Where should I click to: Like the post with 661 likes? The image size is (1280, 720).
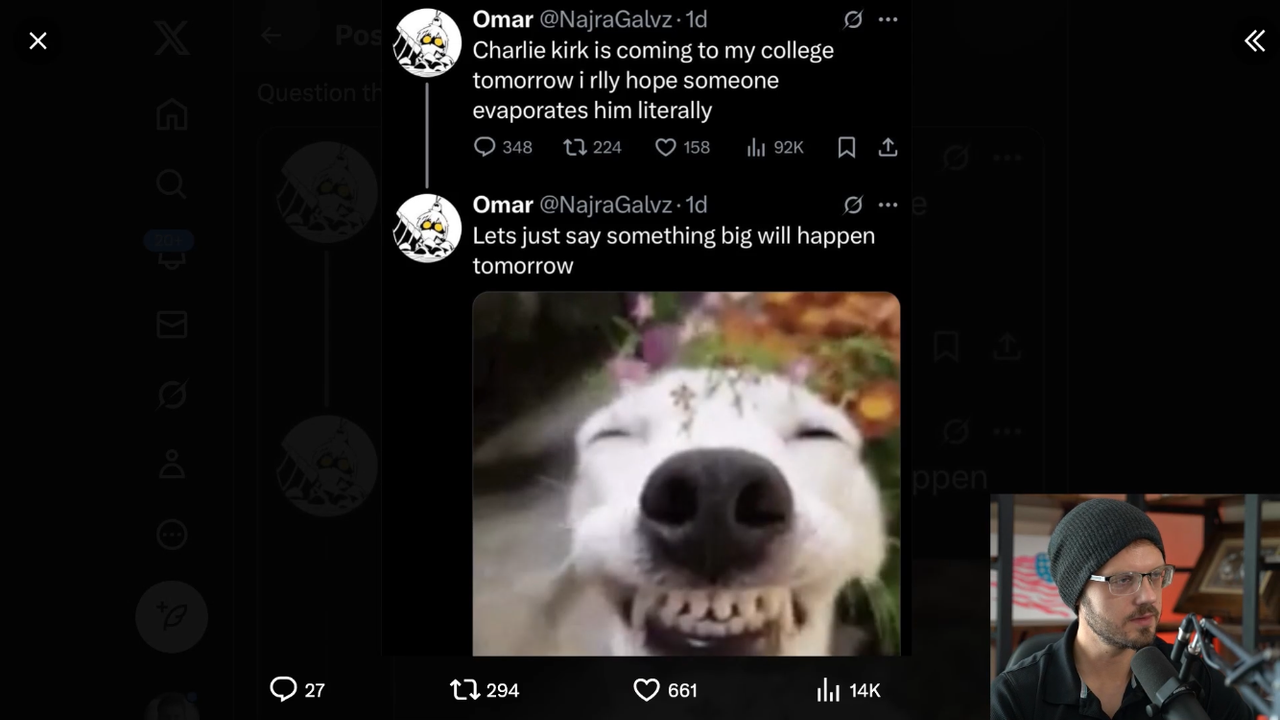665,690
